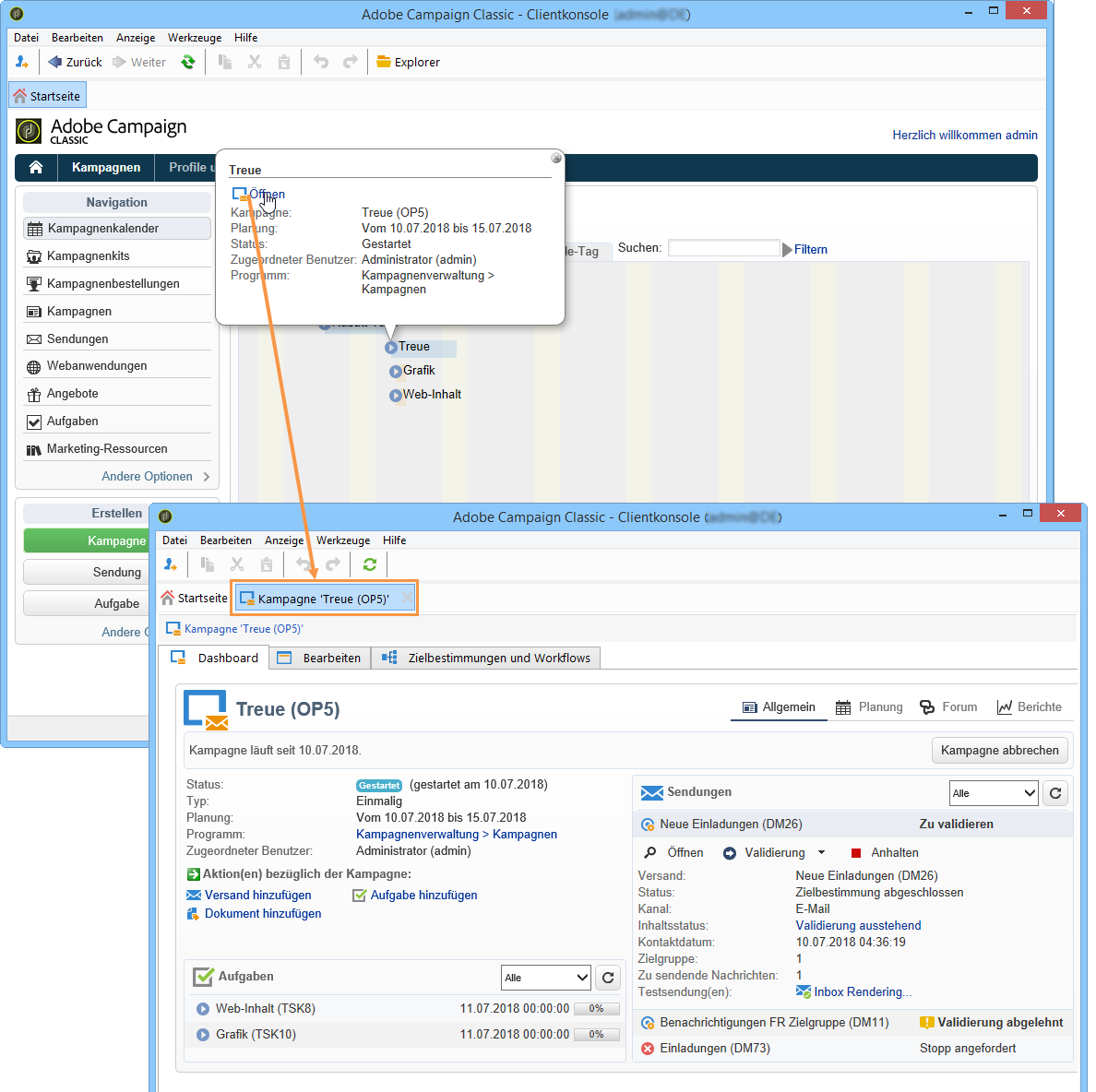Open the Kampagnenverwaltung > Kampagnen program link
This screenshot has width=1096, height=1092.
(457, 834)
